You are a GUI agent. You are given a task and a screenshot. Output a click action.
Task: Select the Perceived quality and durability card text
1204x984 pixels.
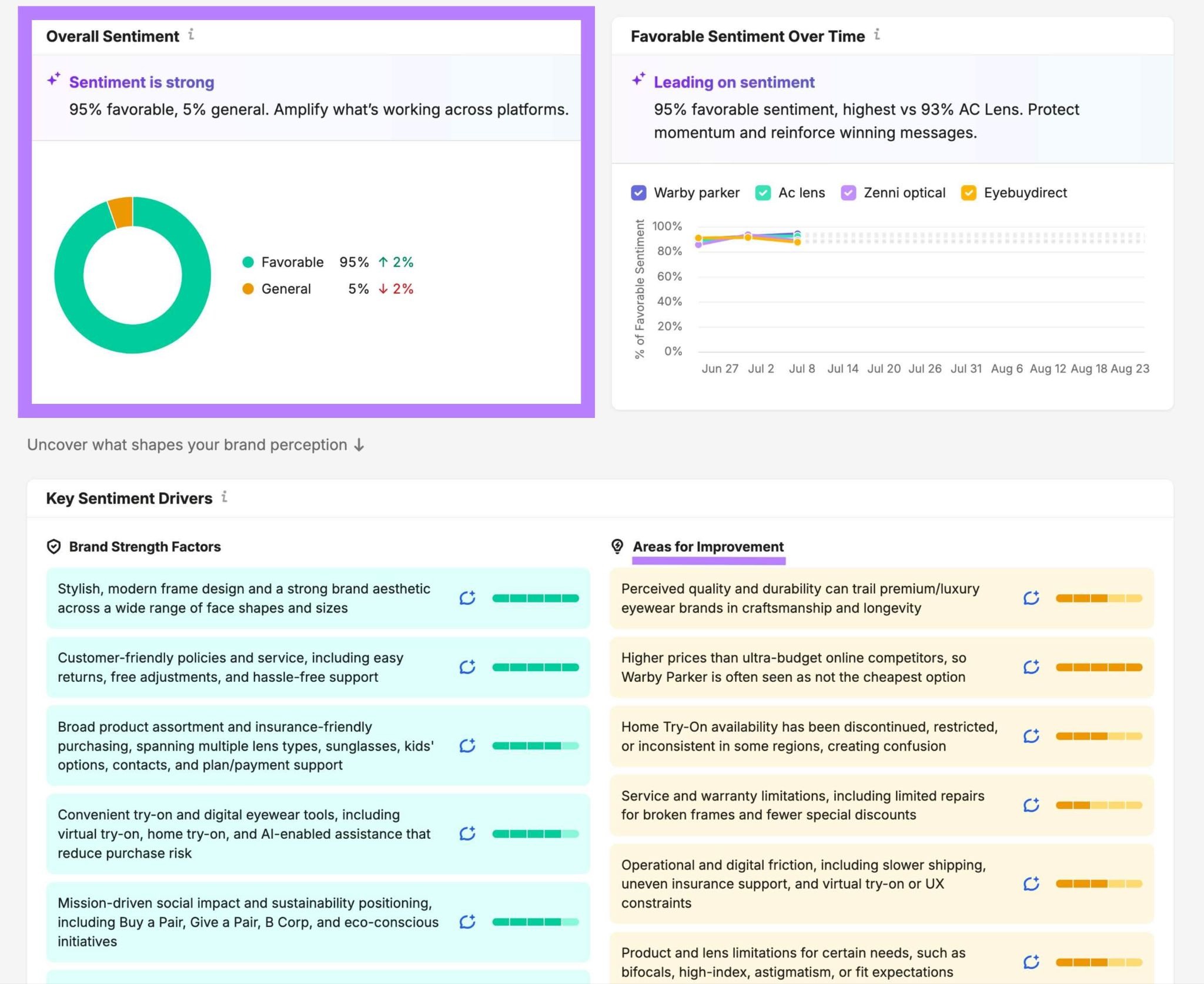pos(800,598)
